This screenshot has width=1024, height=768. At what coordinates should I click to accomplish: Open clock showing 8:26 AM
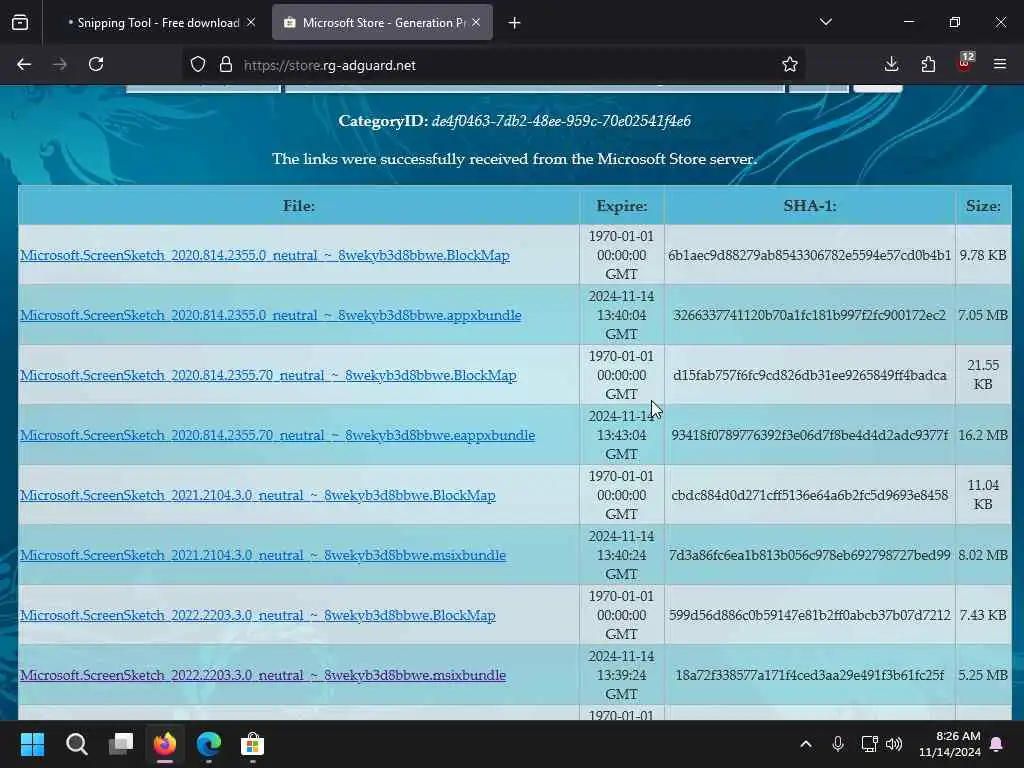coord(950,744)
